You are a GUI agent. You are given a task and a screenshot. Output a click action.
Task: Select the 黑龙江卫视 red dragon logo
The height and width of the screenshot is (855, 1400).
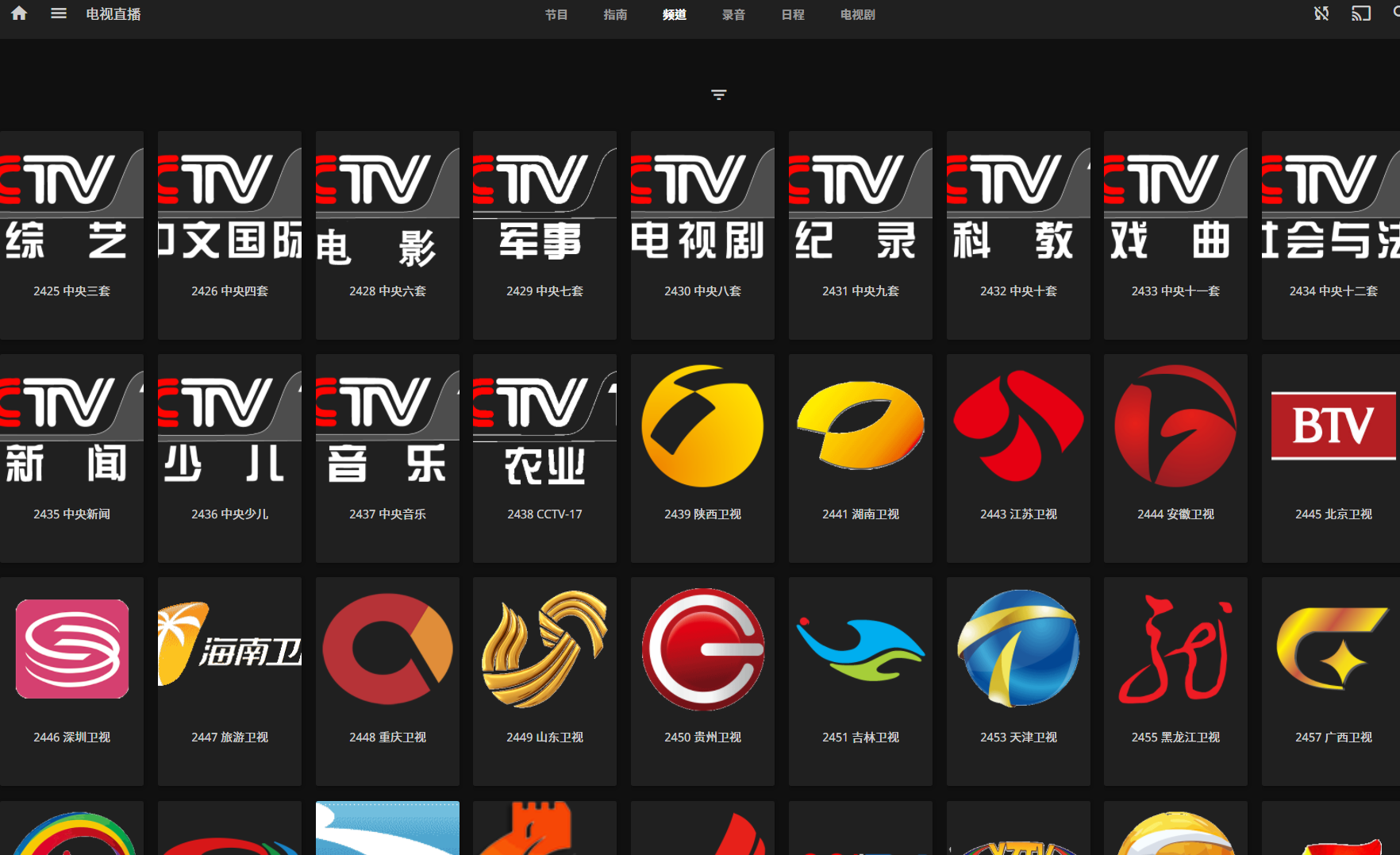pos(1175,649)
